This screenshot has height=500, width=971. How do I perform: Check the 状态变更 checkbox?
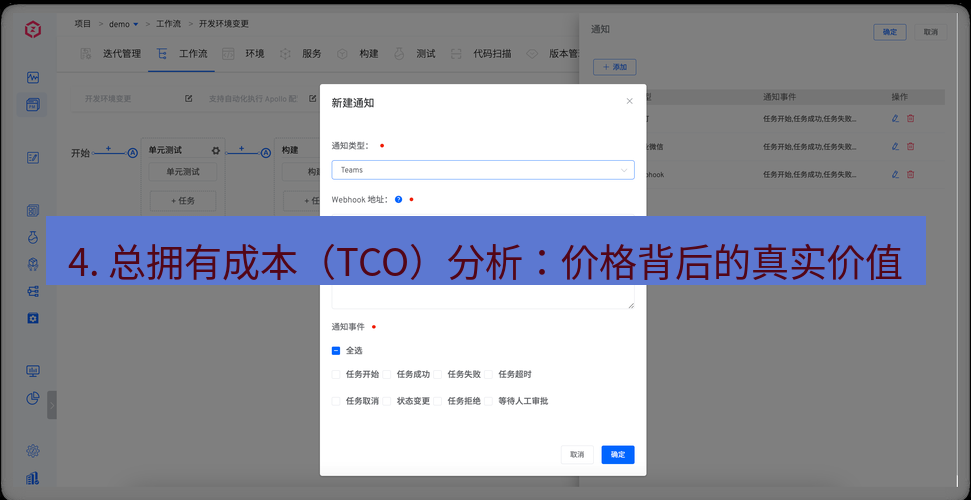[386, 401]
